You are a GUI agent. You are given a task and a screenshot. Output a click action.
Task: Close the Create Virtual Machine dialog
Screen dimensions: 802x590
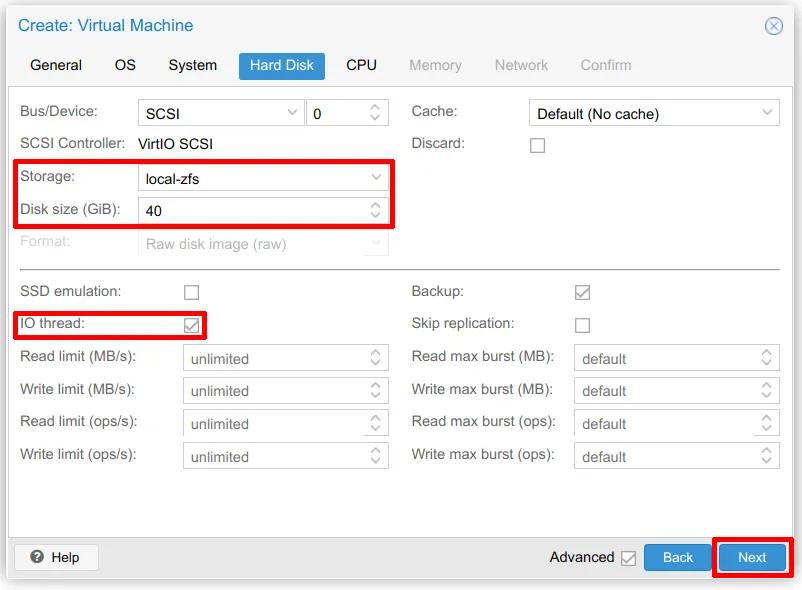(773, 27)
